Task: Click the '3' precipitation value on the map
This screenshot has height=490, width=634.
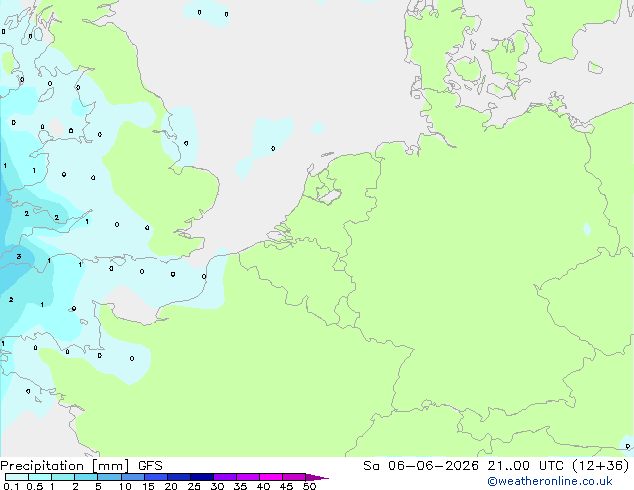Action: [x=19, y=256]
